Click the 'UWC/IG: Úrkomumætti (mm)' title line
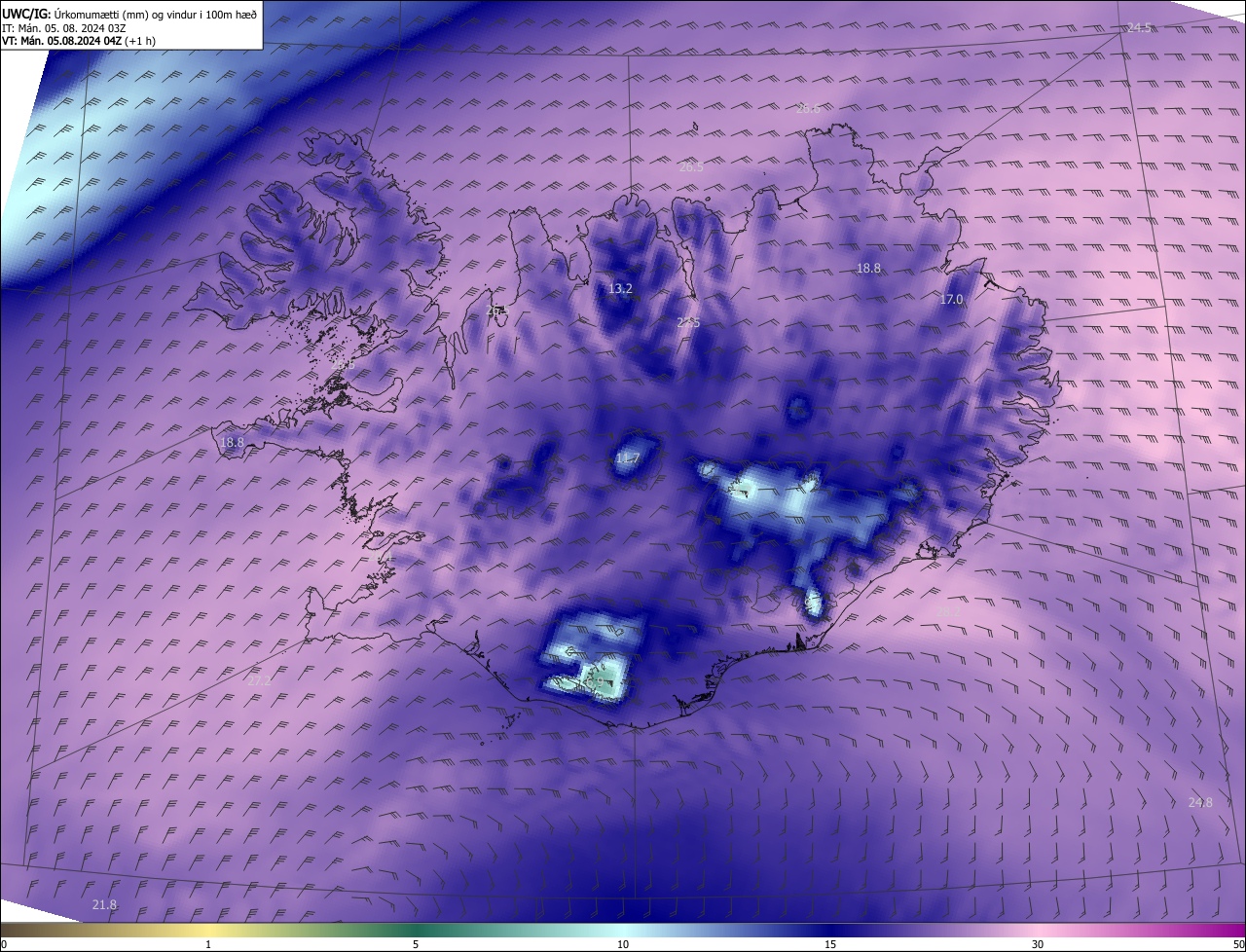This screenshot has width=1246, height=952. [x=129, y=14]
